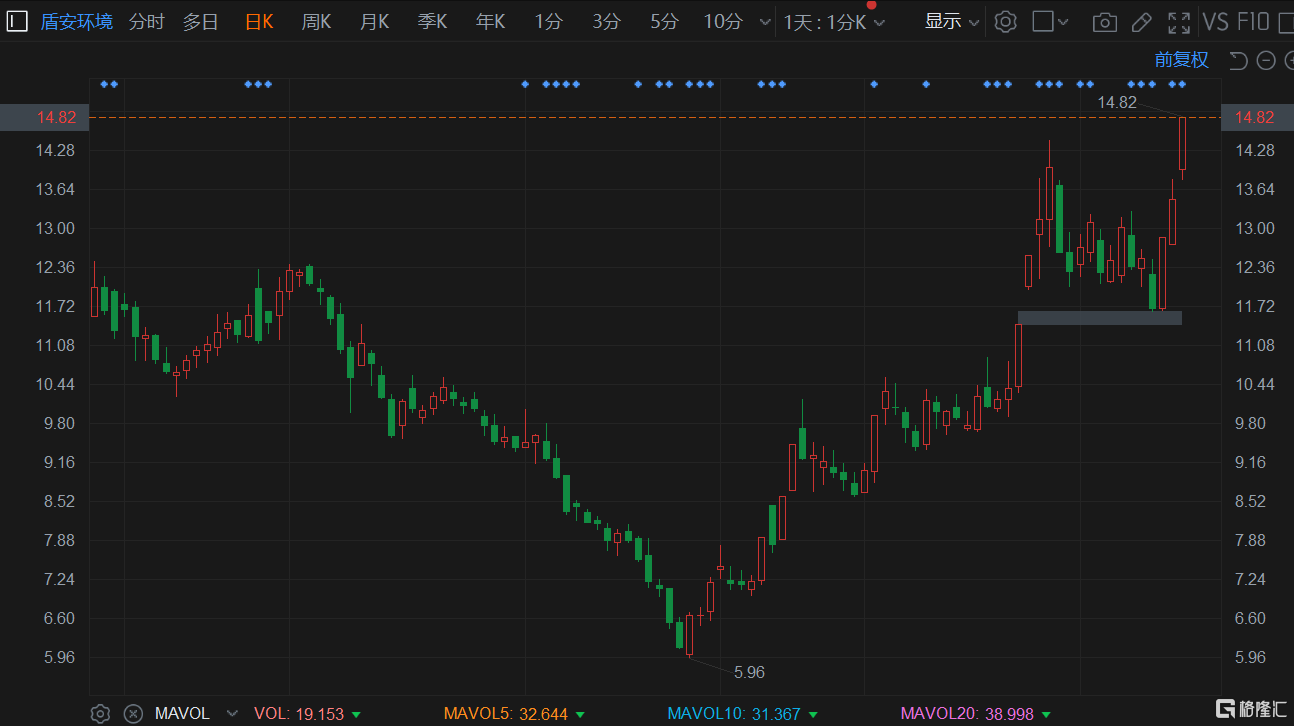This screenshot has width=1294, height=726.
Task: Take a chart screenshot with the camera icon
Action: pos(1104,22)
